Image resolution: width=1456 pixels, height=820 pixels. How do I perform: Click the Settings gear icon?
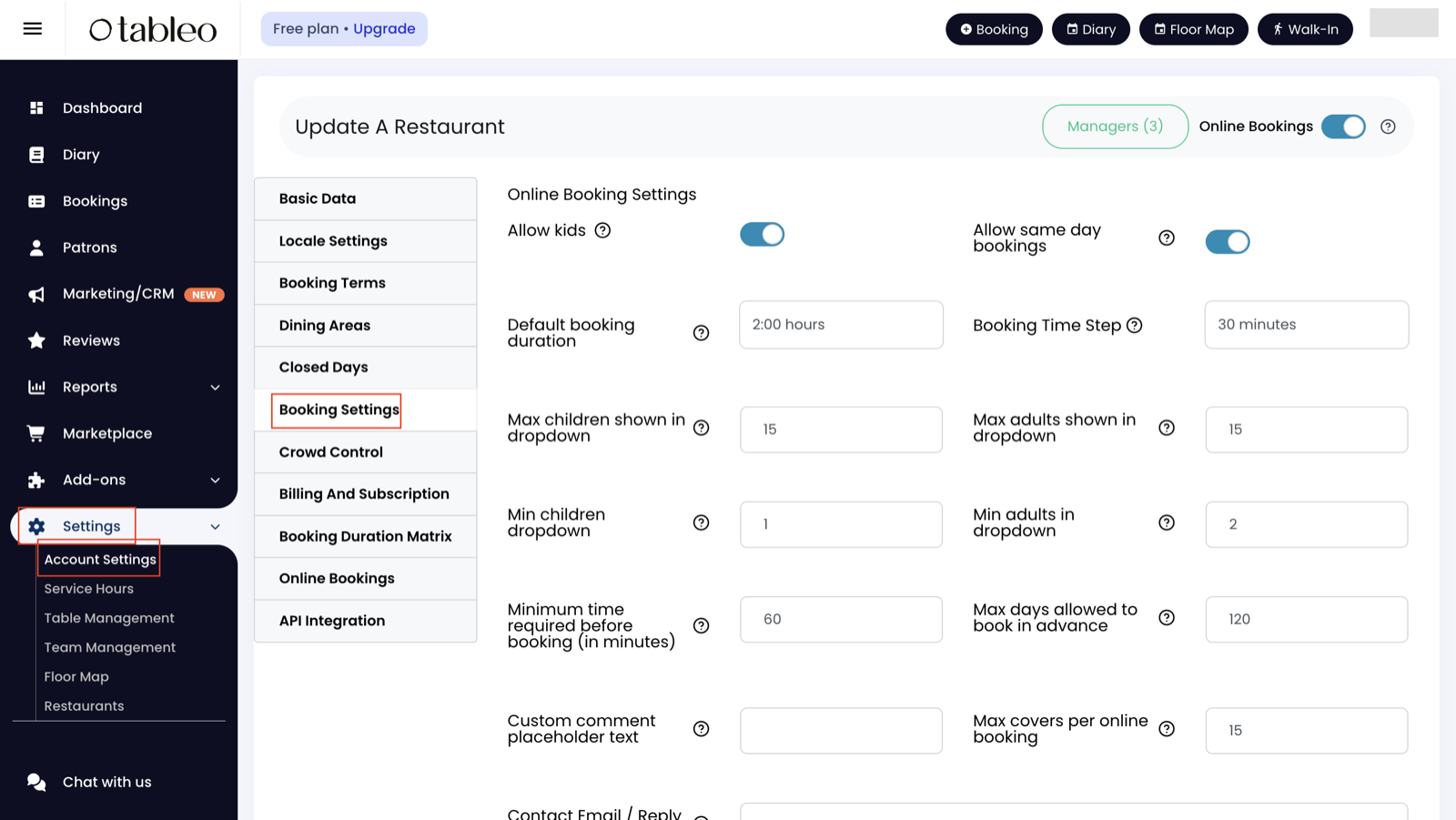pos(36,526)
